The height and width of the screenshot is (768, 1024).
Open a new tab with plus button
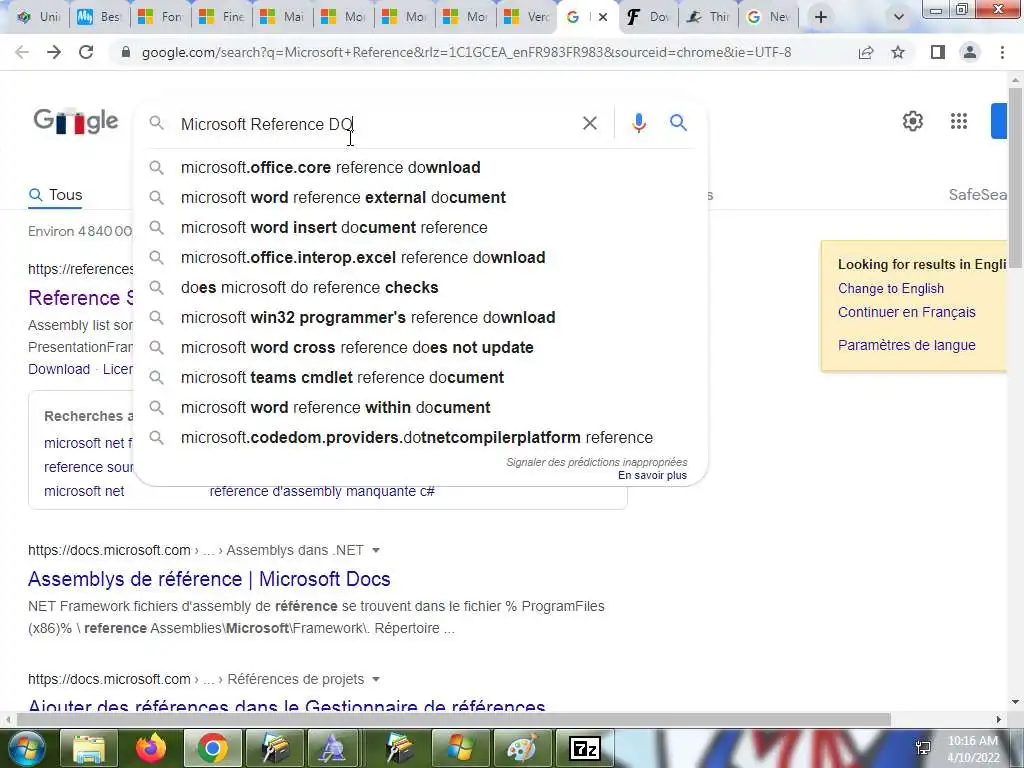point(821,18)
